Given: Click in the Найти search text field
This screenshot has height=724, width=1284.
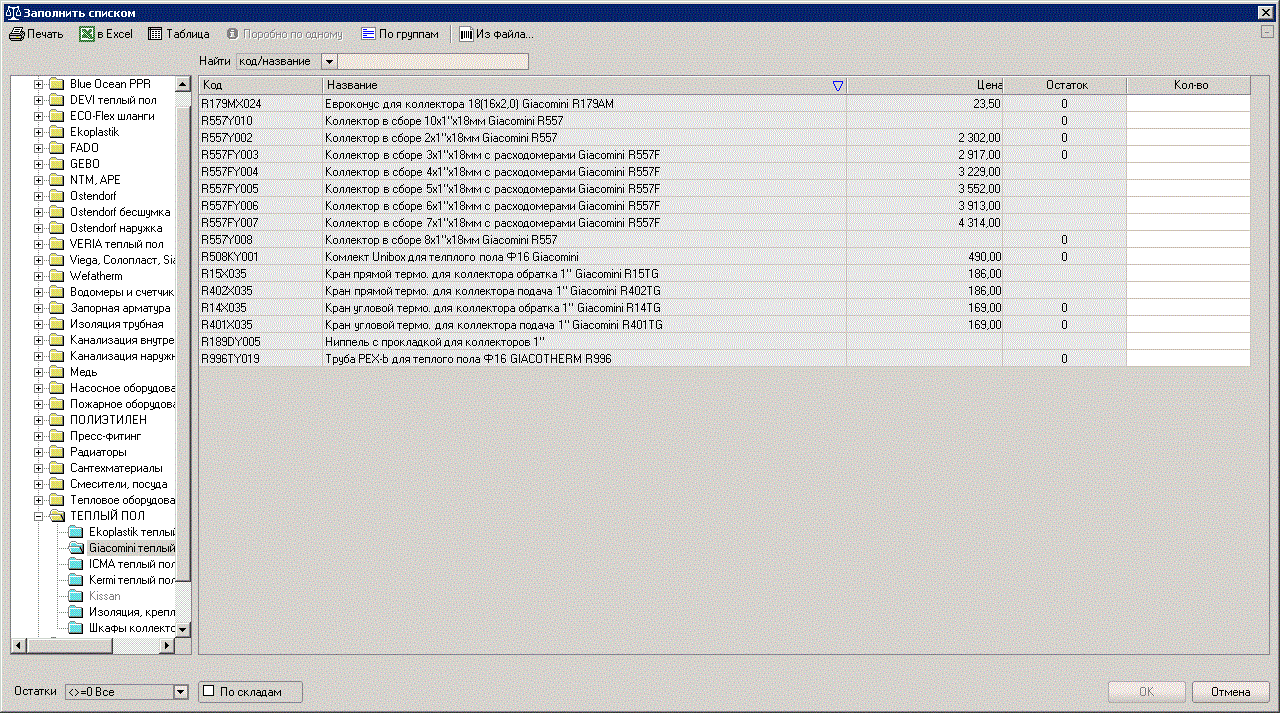Looking at the screenshot, I should click(x=433, y=62).
